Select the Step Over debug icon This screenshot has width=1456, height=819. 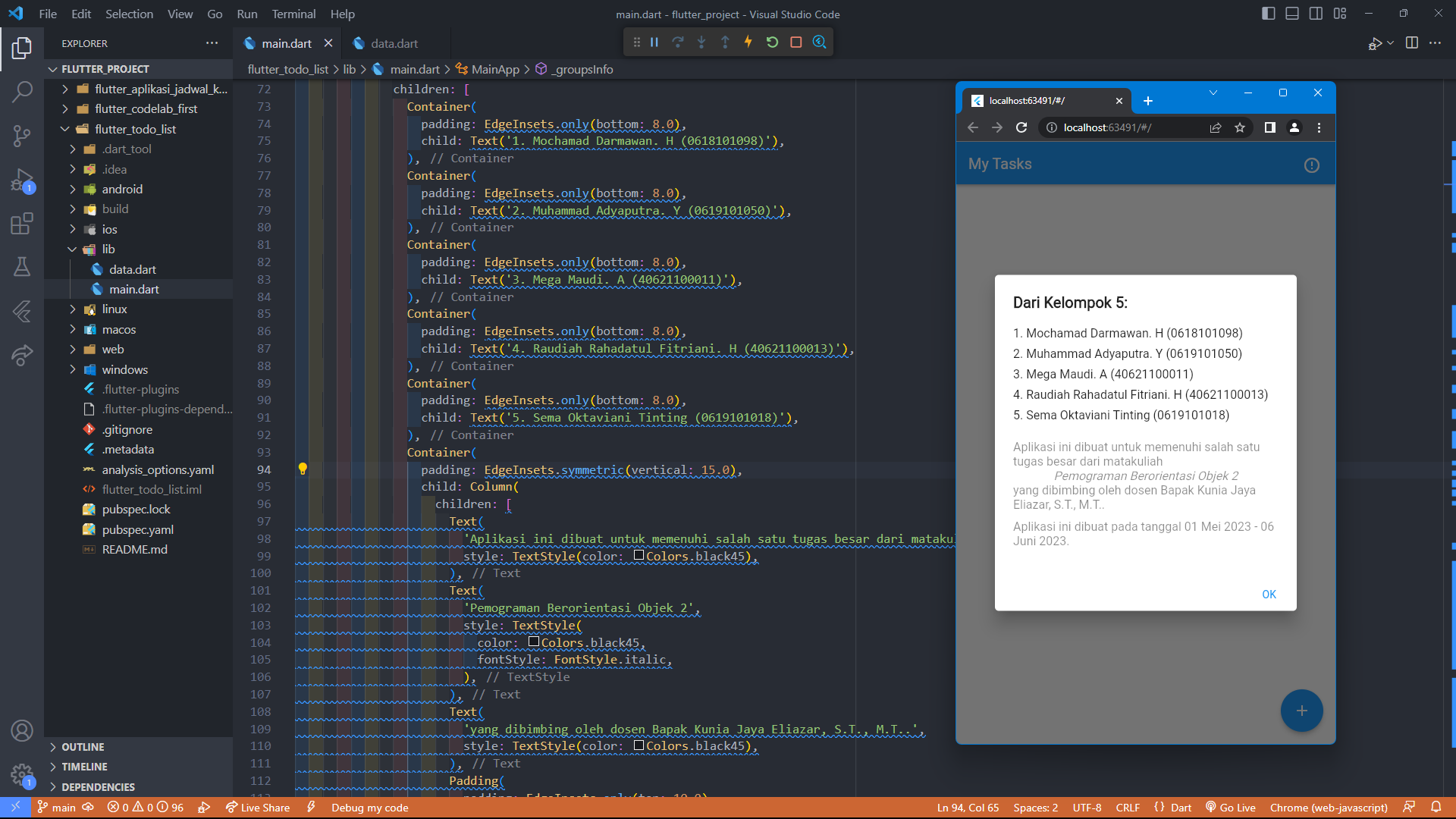[x=677, y=42]
